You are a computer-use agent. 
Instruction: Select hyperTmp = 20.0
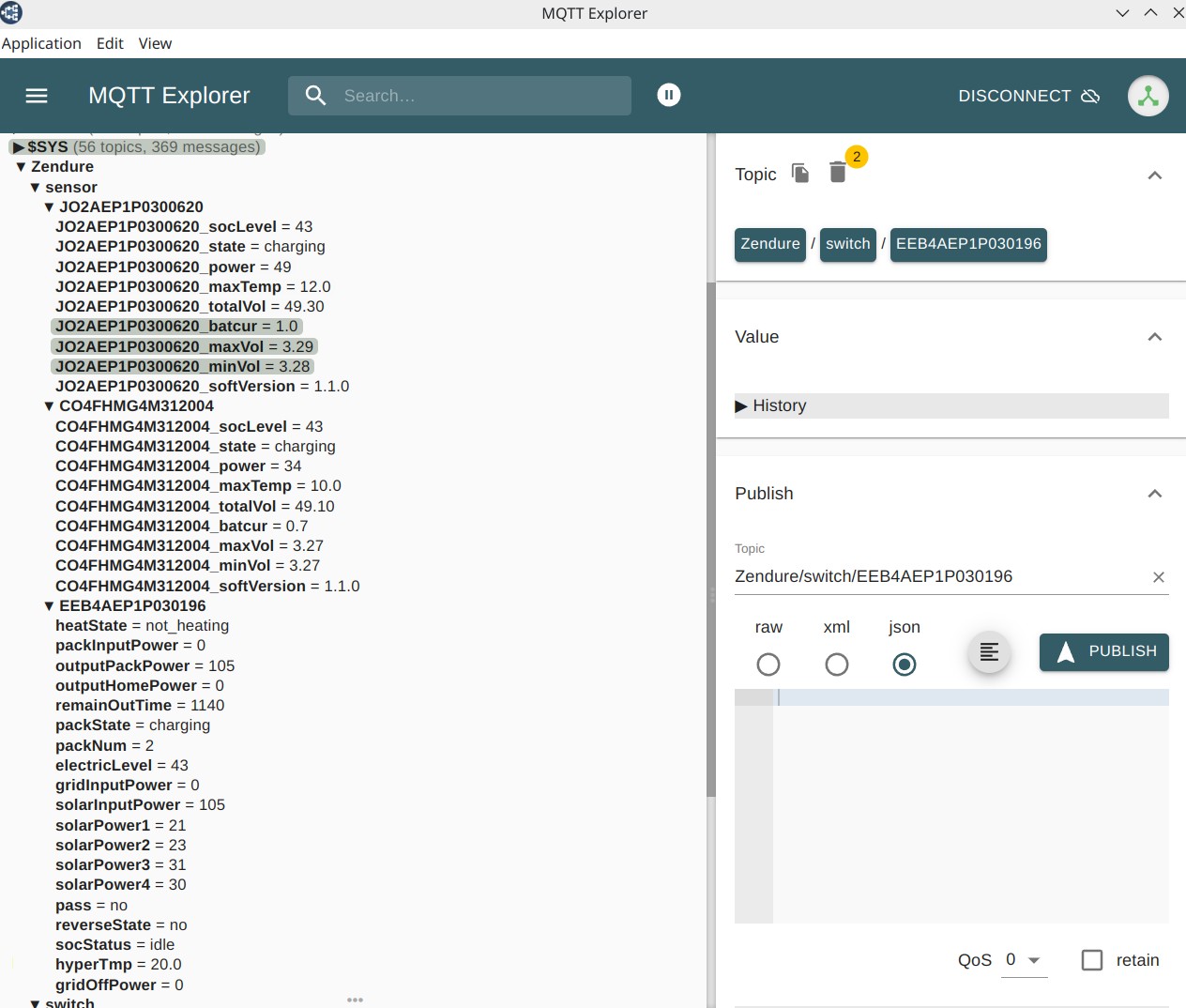tap(118, 965)
